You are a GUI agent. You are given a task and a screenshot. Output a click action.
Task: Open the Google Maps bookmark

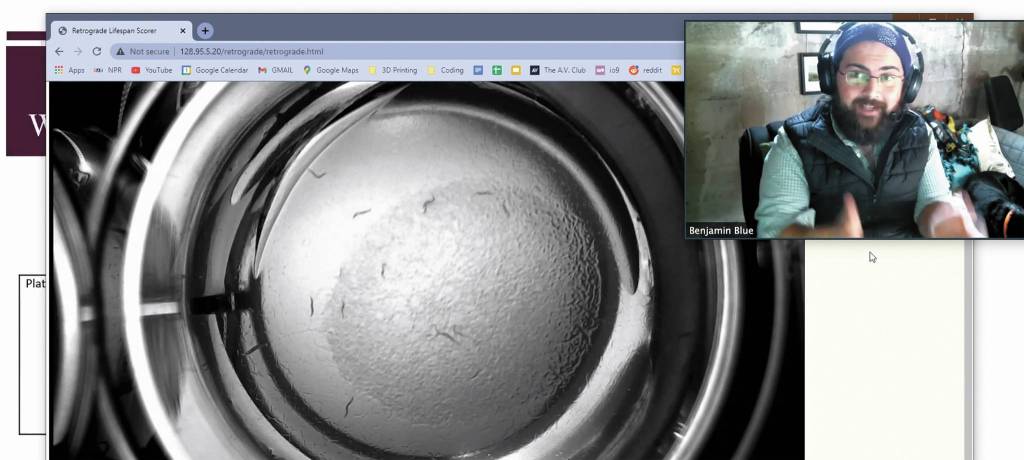pos(330,70)
